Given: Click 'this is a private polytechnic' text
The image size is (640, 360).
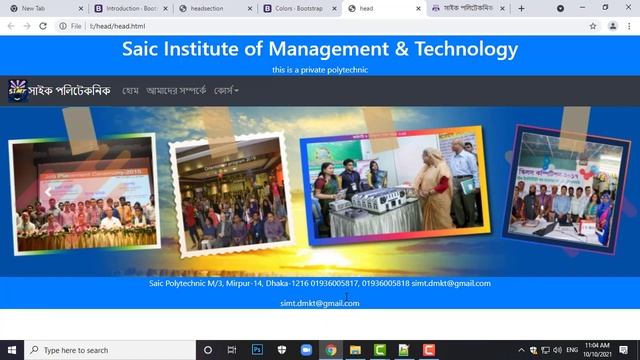Looking at the screenshot, I should point(320,70).
